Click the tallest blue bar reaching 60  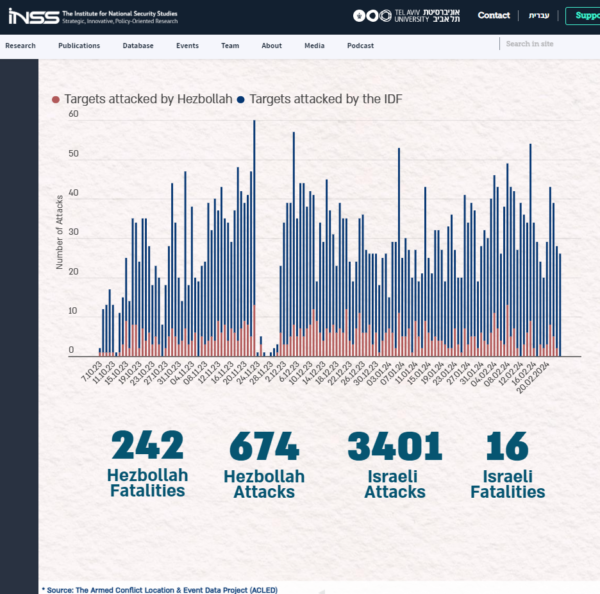[254, 212]
